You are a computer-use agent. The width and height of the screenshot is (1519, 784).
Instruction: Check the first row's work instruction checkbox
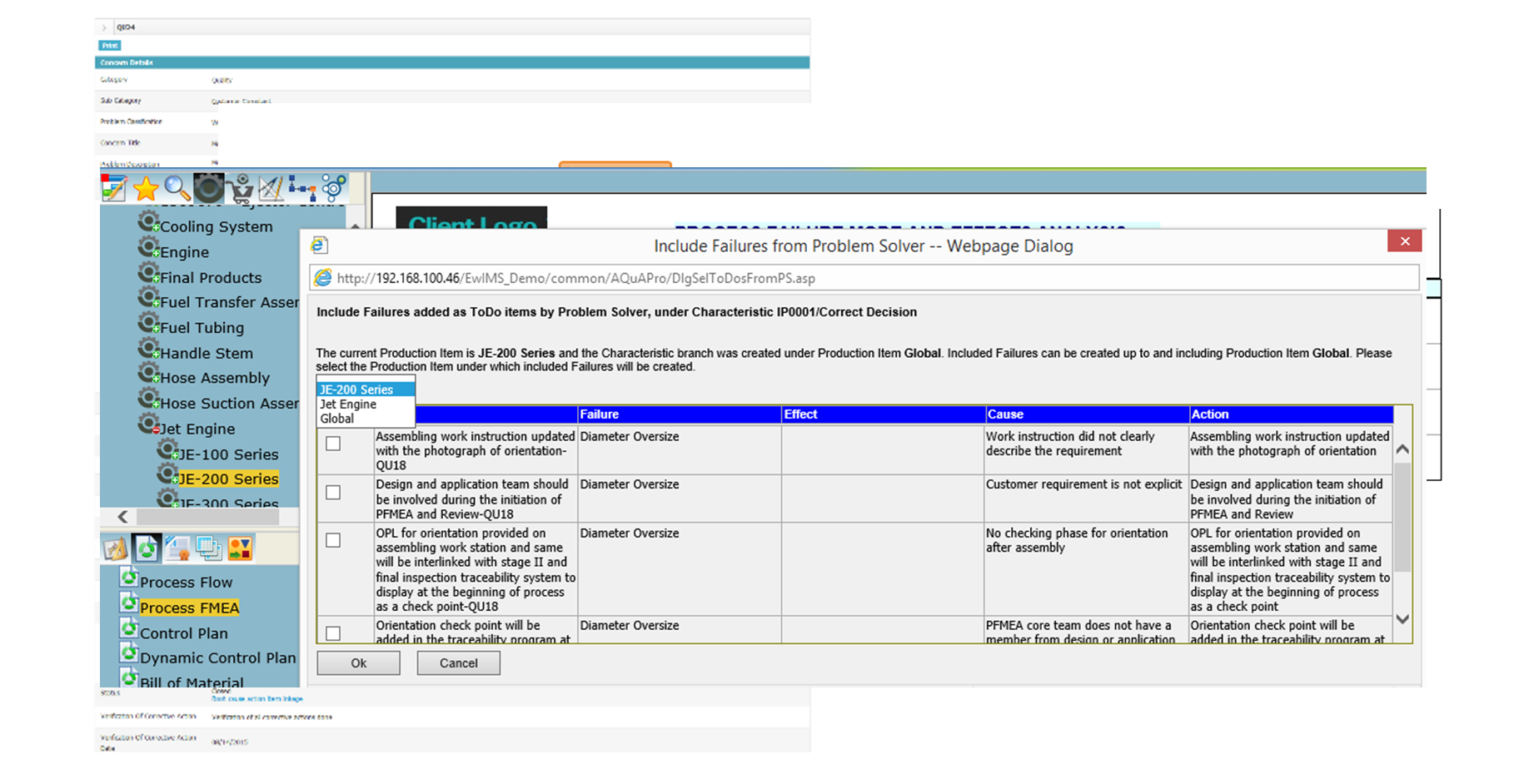(x=333, y=444)
